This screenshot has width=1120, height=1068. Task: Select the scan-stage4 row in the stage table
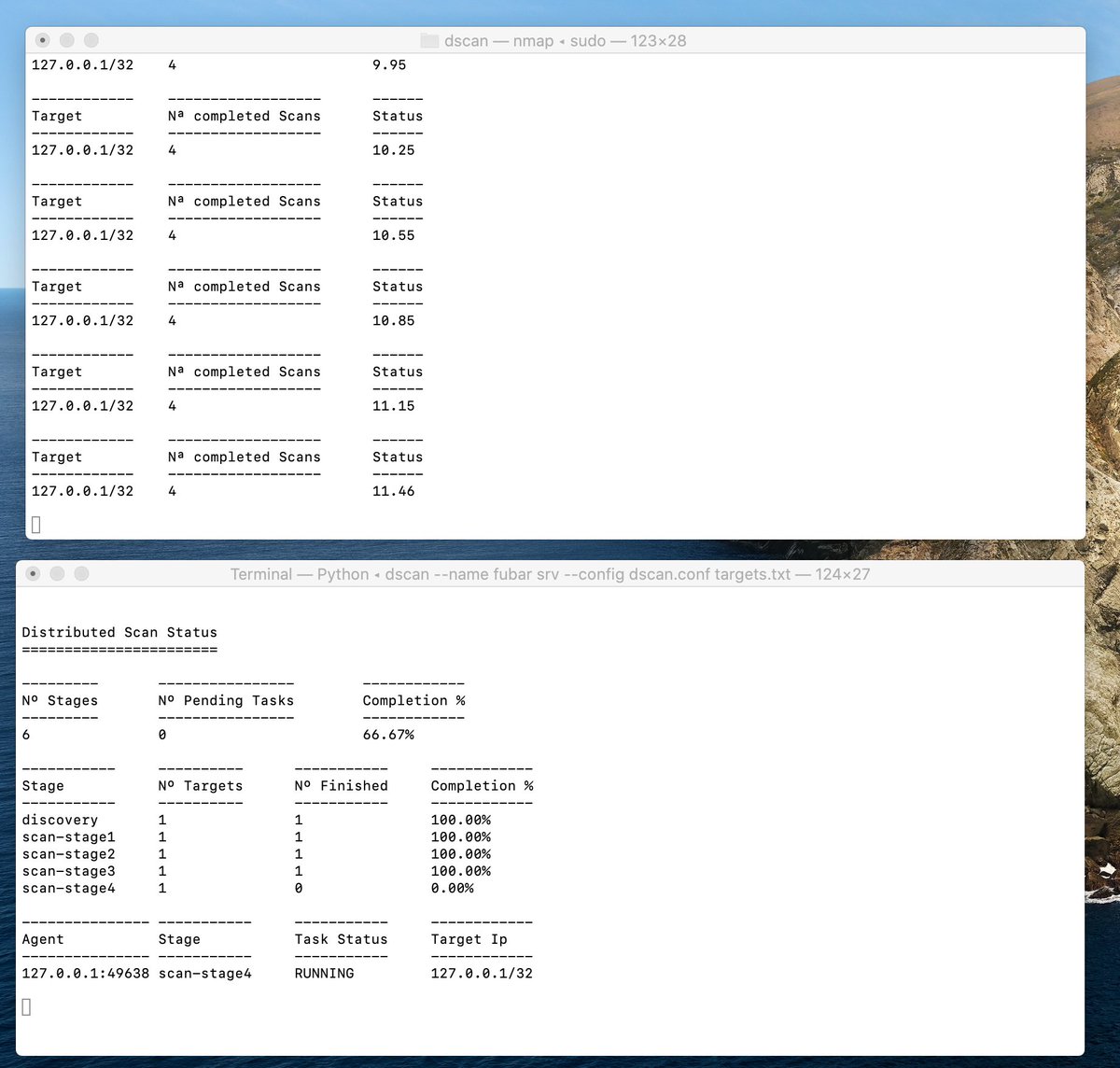[x=68, y=888]
